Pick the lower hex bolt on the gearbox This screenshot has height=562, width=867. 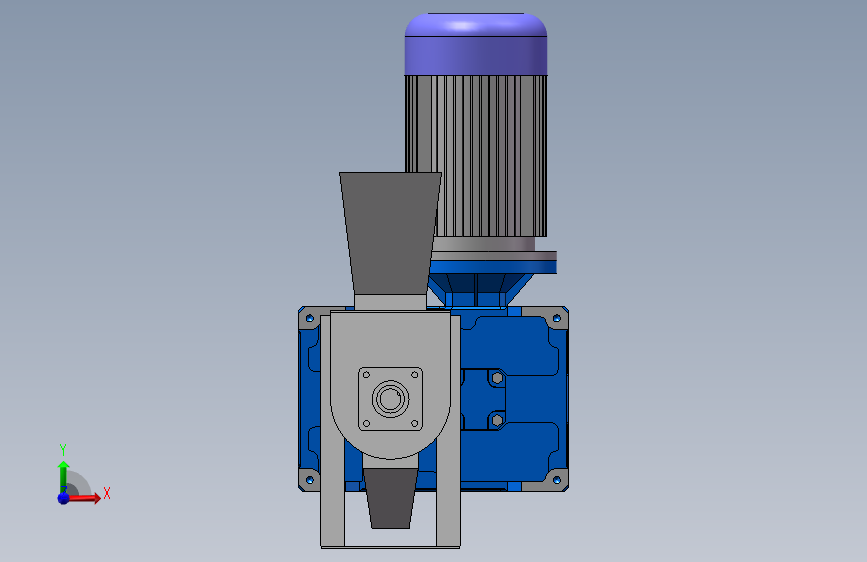tap(497, 420)
